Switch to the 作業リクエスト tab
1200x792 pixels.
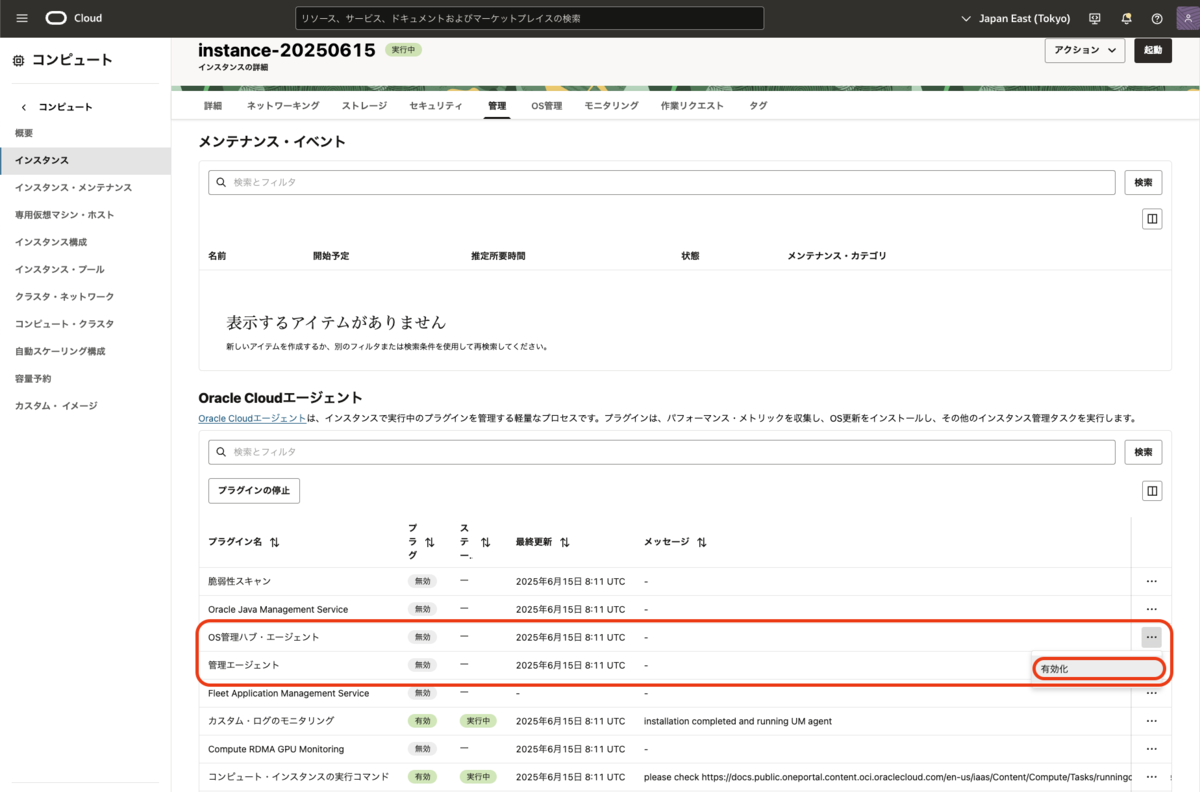click(692, 105)
